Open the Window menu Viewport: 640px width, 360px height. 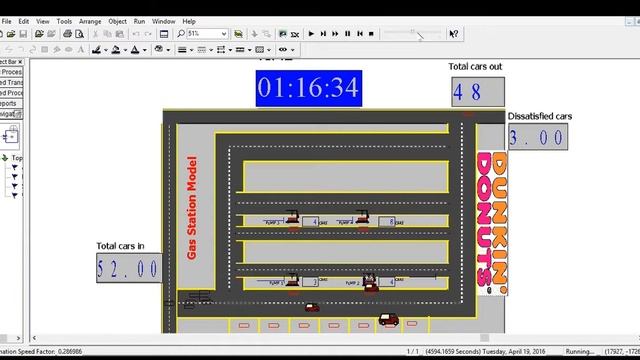[x=163, y=21]
